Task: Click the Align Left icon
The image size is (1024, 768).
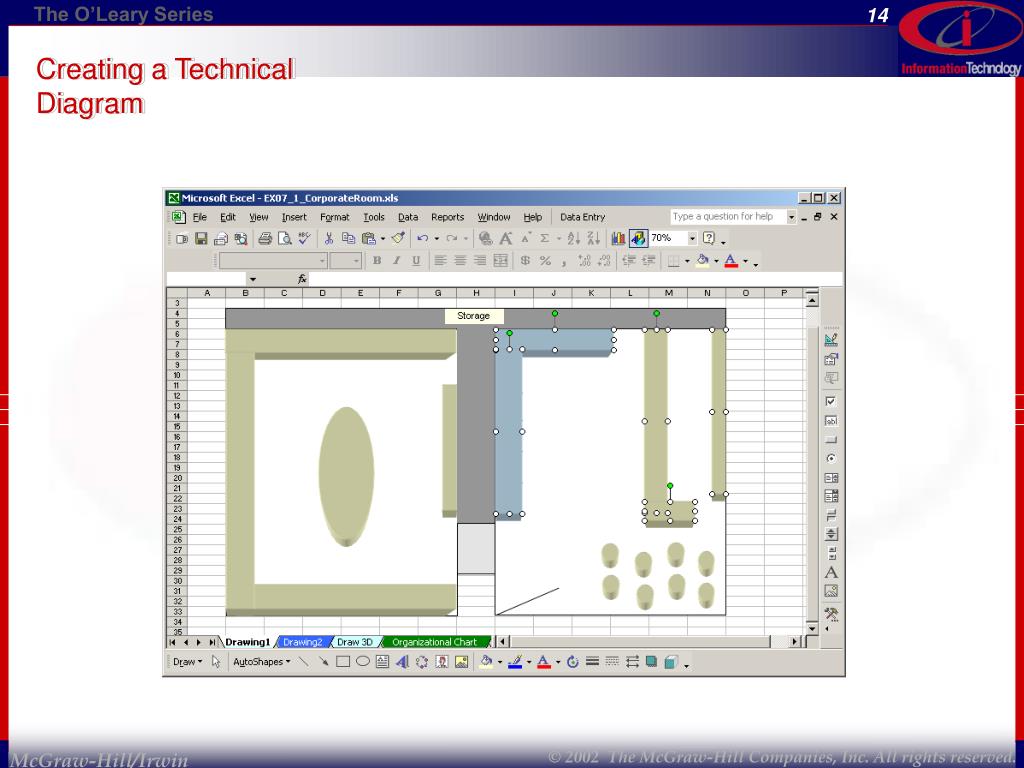Action: [441, 261]
